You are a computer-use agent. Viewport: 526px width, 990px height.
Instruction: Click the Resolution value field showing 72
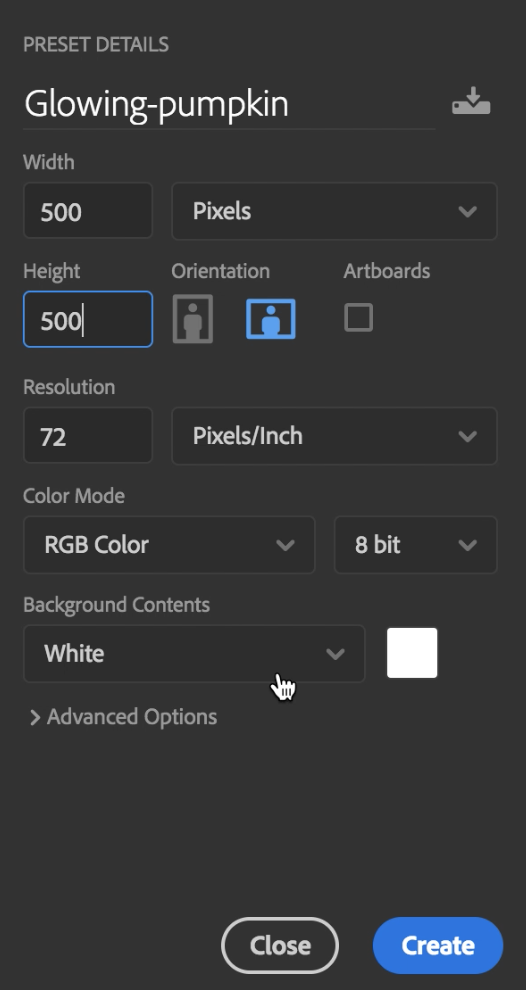tap(88, 436)
